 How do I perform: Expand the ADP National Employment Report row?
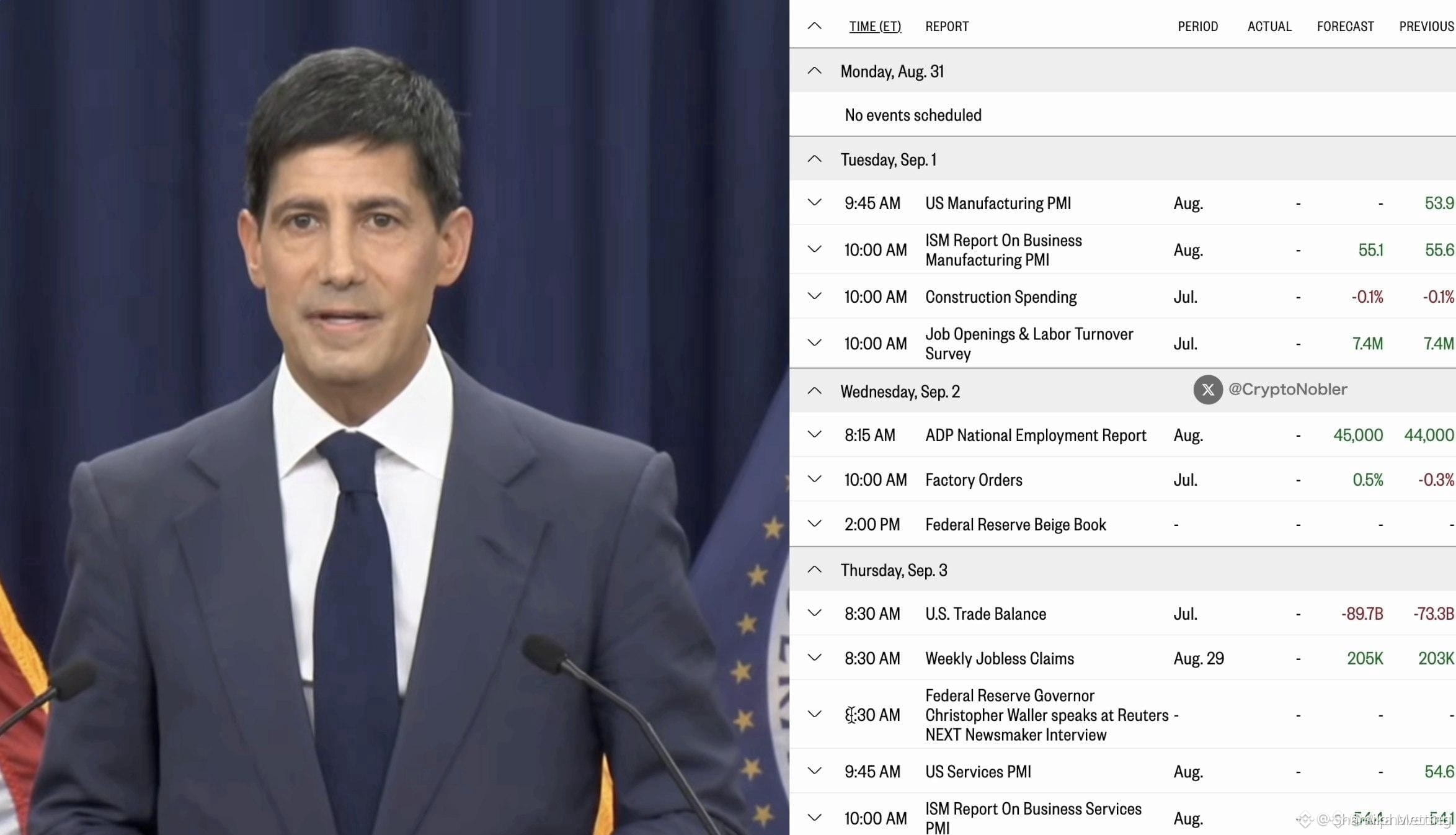coord(814,434)
